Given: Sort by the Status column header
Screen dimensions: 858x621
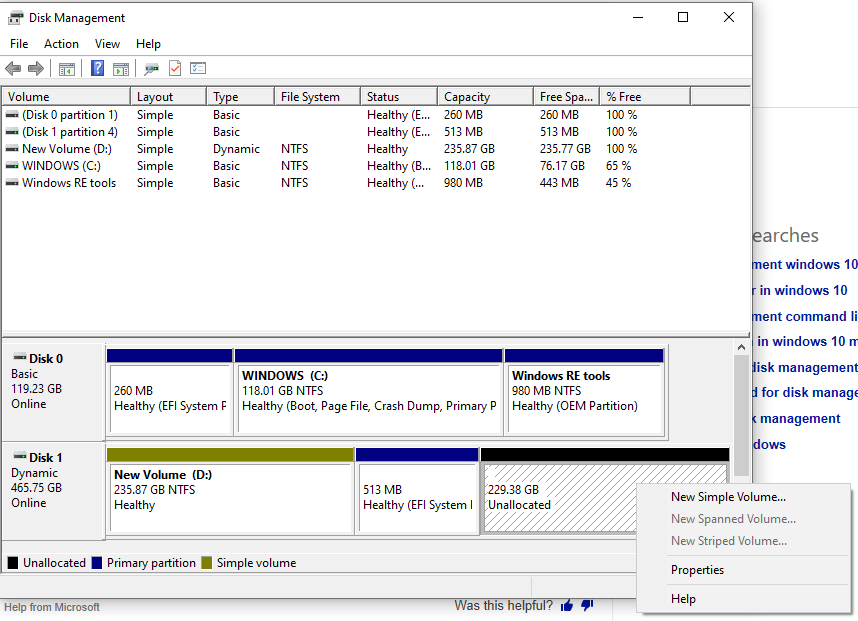Looking at the screenshot, I should (x=399, y=97).
